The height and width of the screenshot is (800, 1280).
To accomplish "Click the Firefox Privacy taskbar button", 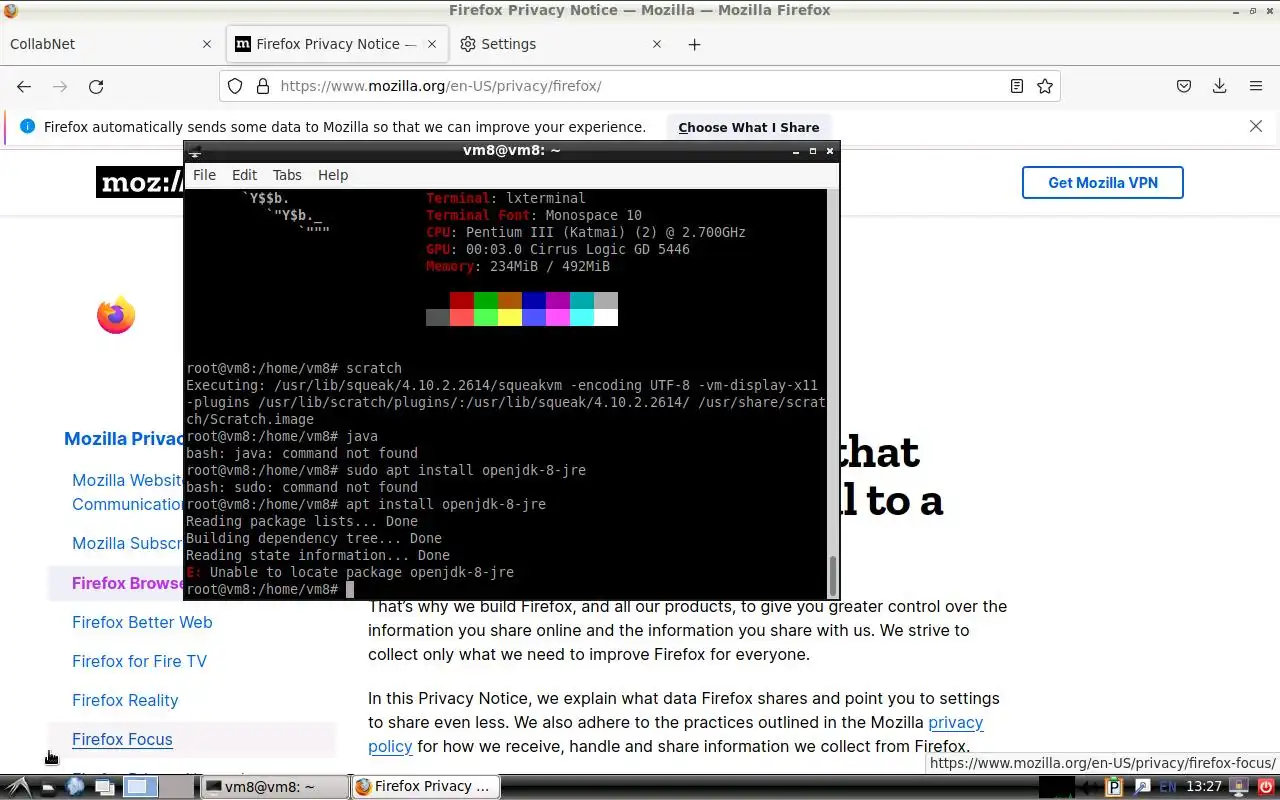I will pos(425,787).
